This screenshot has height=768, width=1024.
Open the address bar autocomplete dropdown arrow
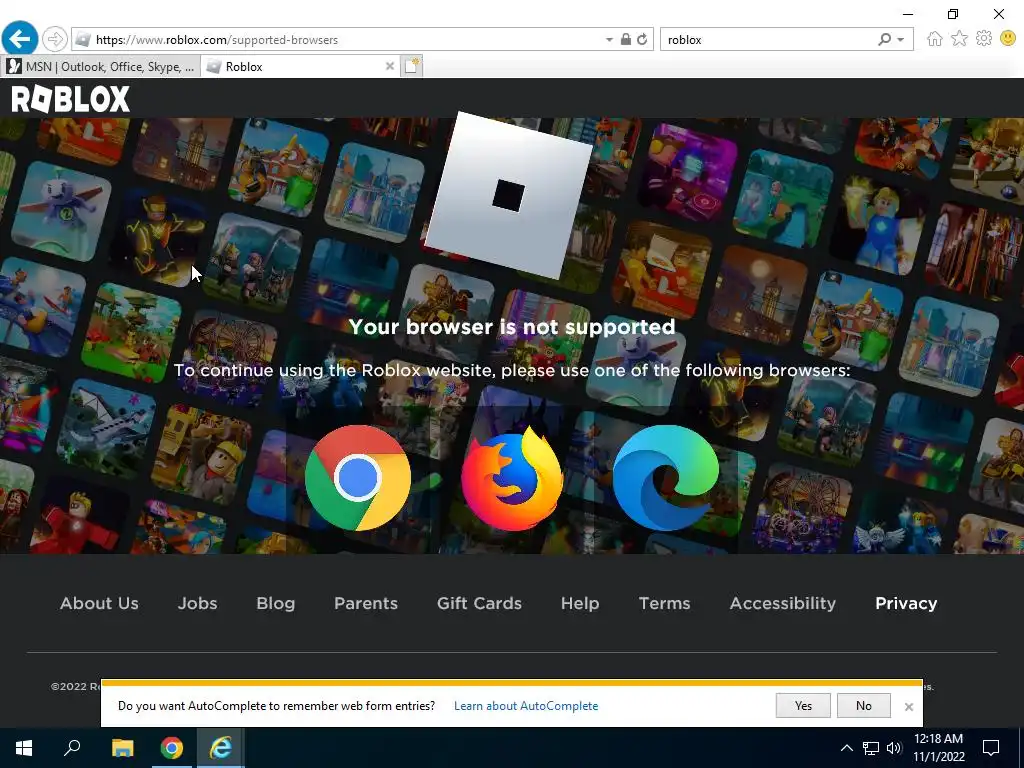point(609,39)
